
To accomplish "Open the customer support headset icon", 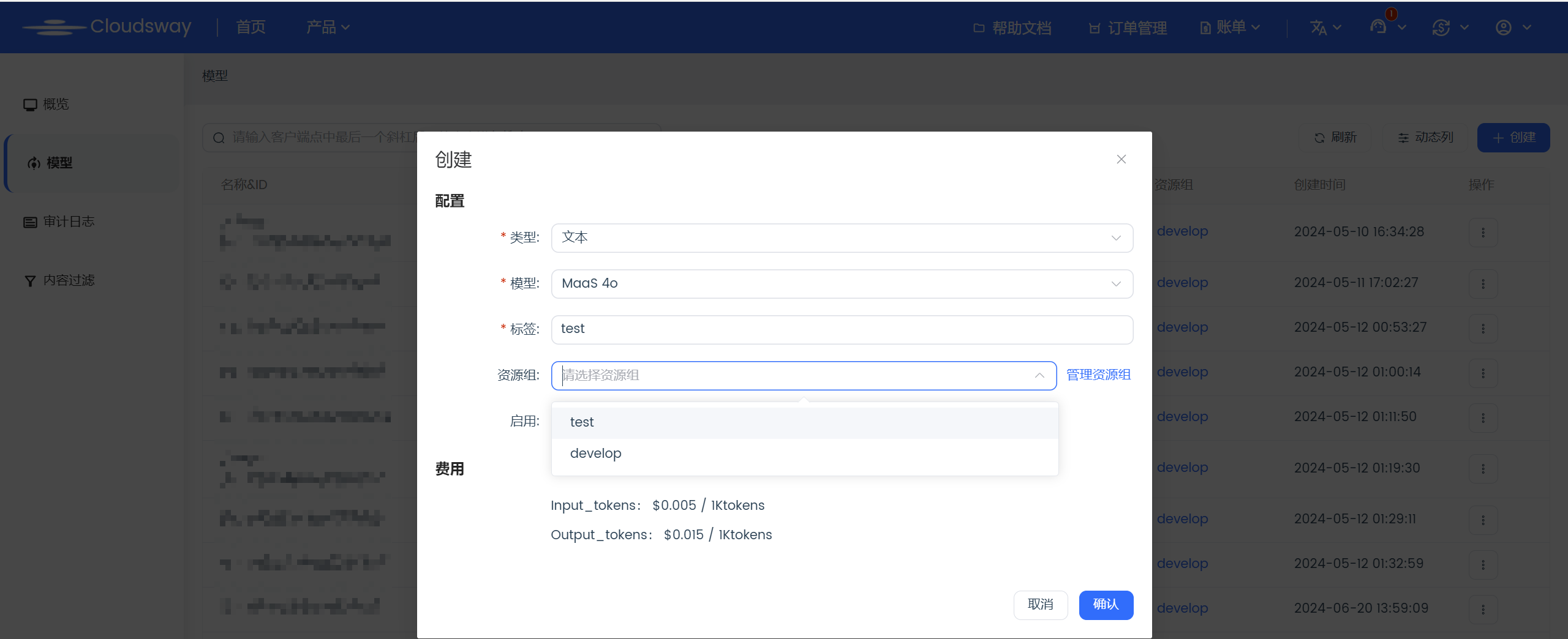I will click(1379, 27).
